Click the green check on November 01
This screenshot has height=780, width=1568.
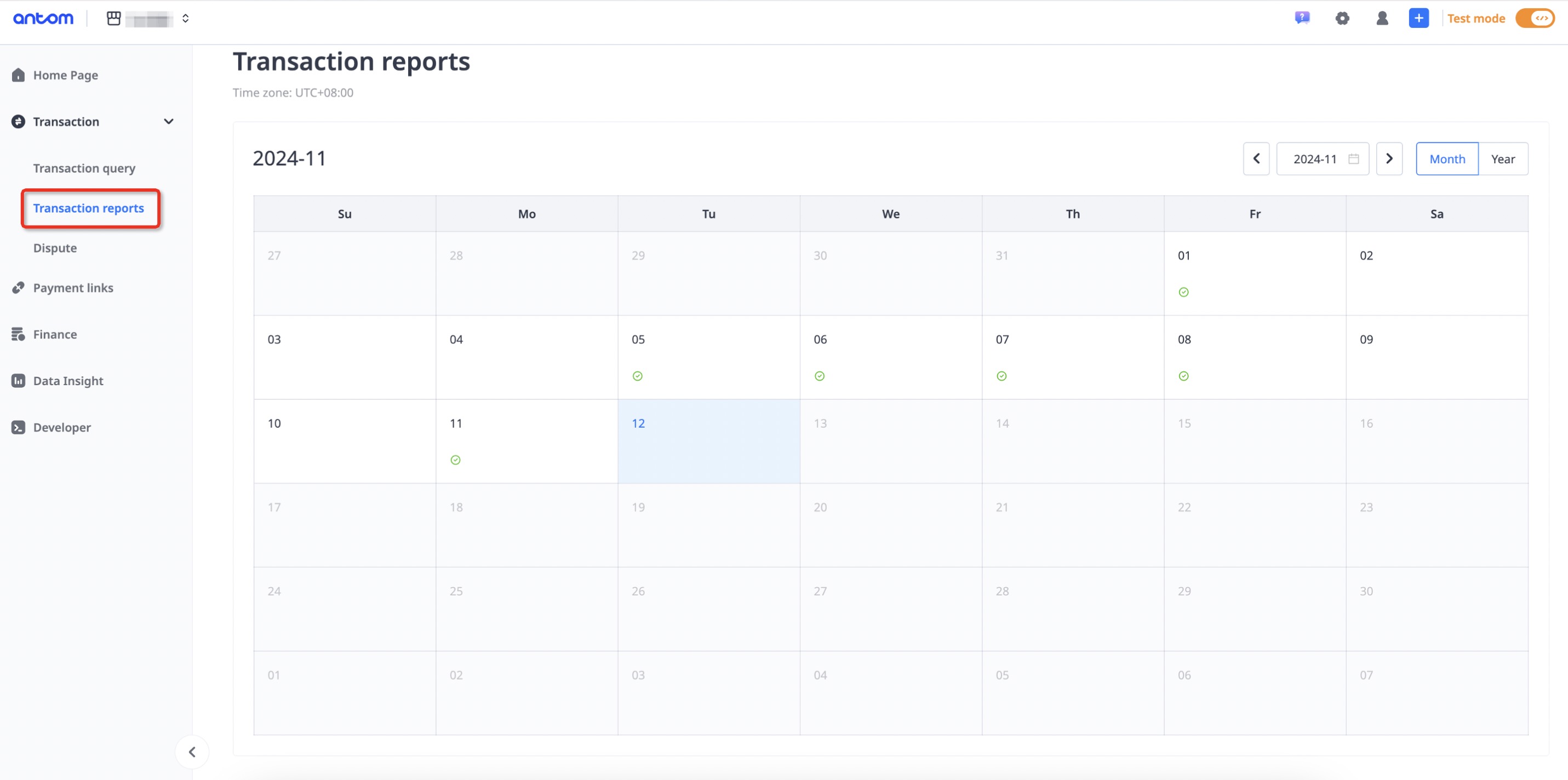click(x=1183, y=292)
